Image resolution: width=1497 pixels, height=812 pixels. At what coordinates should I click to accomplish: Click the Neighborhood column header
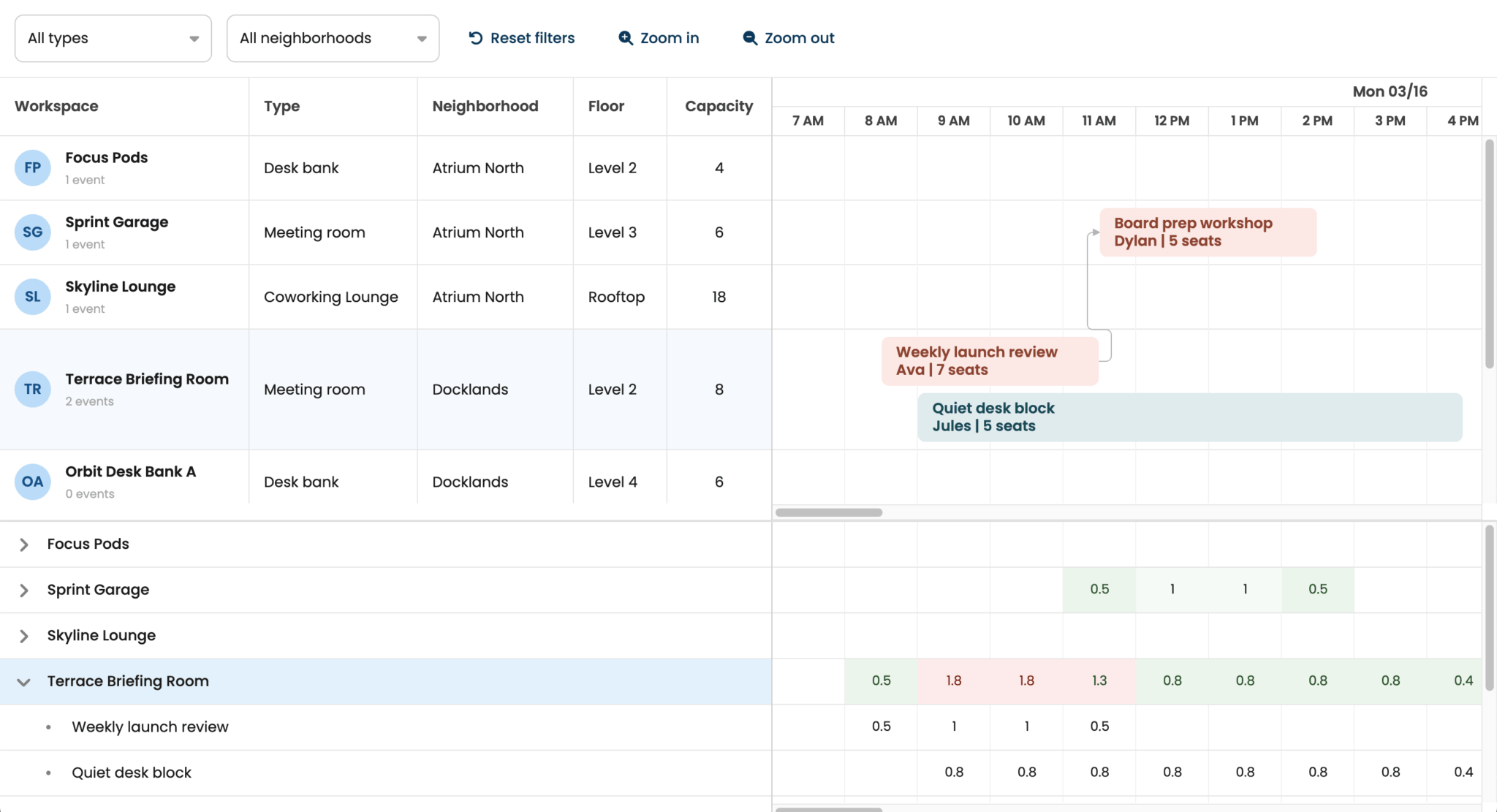point(485,107)
